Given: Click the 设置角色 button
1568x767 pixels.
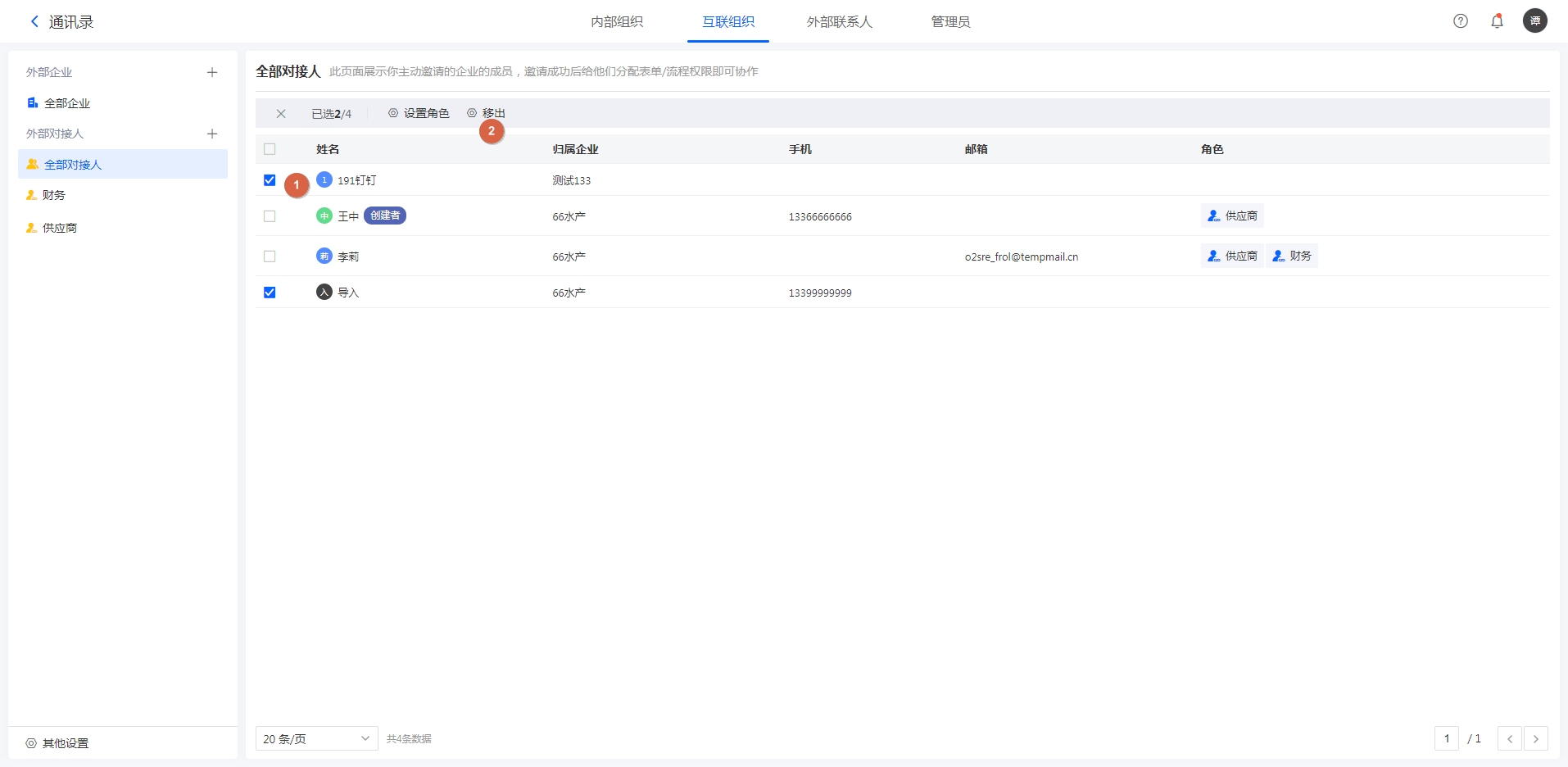Looking at the screenshot, I should [x=419, y=113].
